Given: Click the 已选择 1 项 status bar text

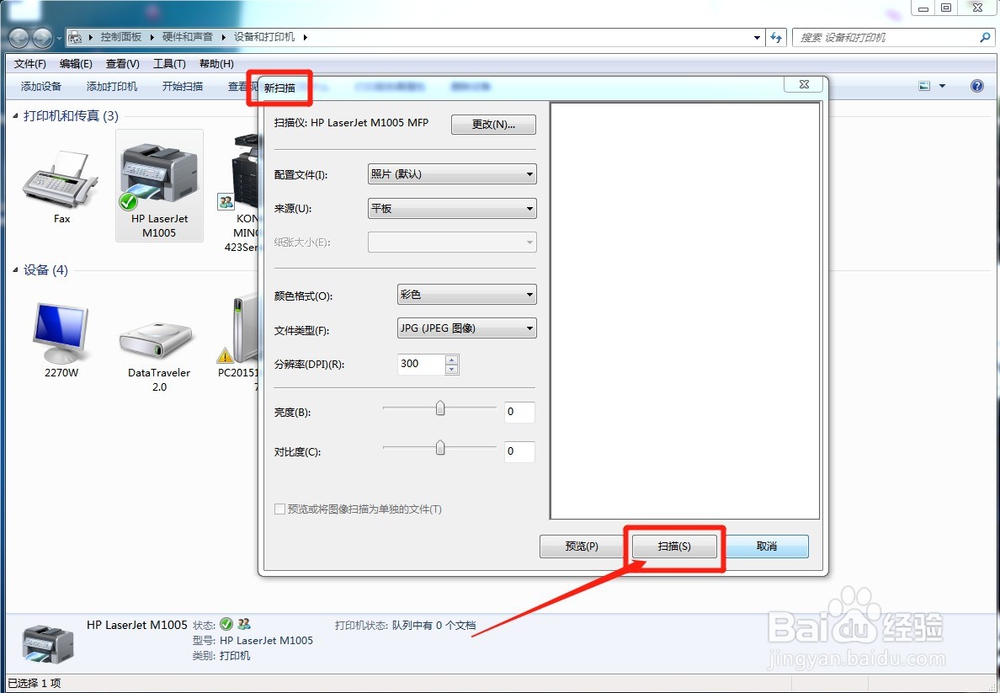Looking at the screenshot, I should pos(34,683).
